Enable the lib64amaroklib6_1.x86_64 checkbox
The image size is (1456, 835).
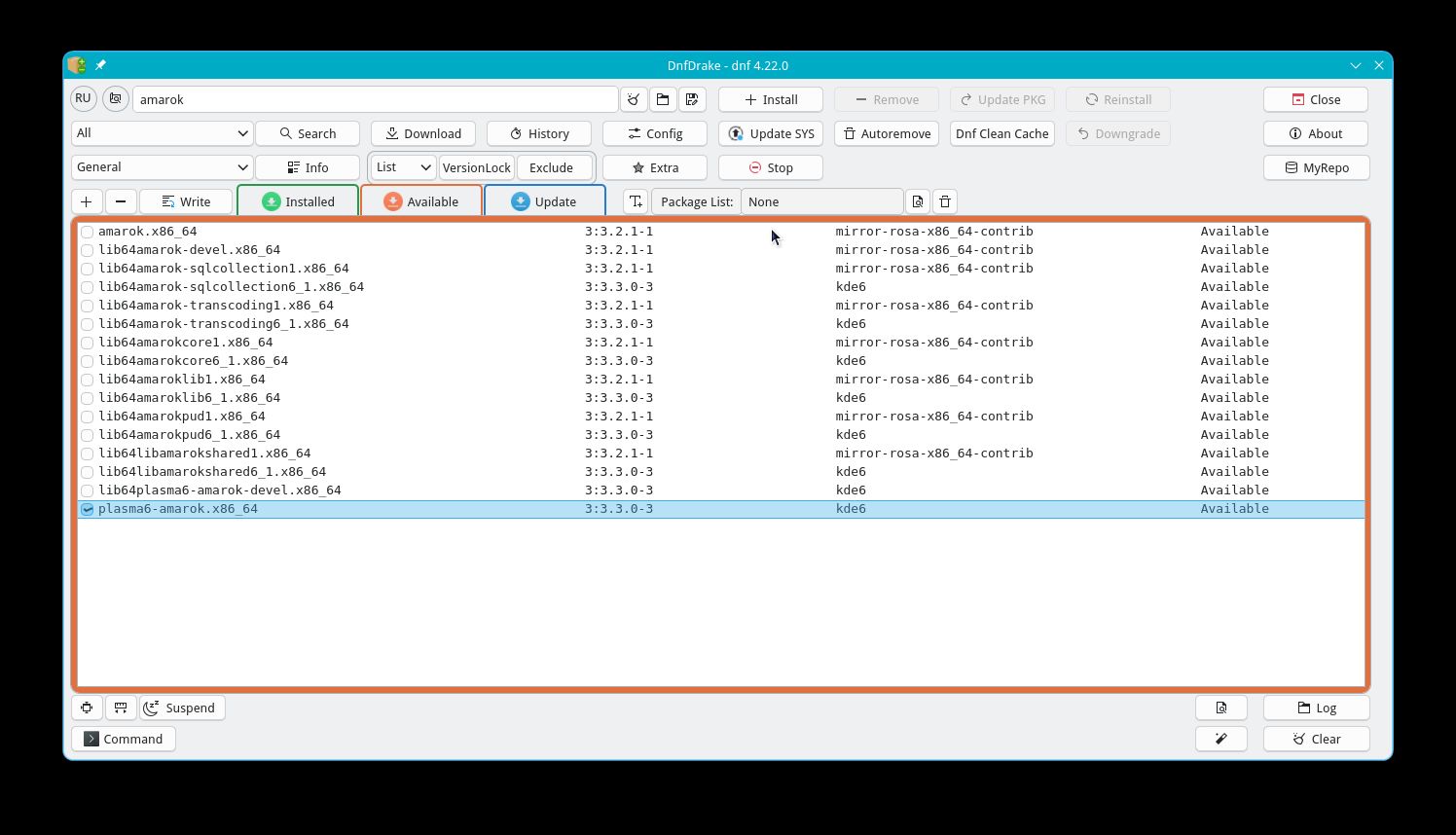tap(88, 398)
